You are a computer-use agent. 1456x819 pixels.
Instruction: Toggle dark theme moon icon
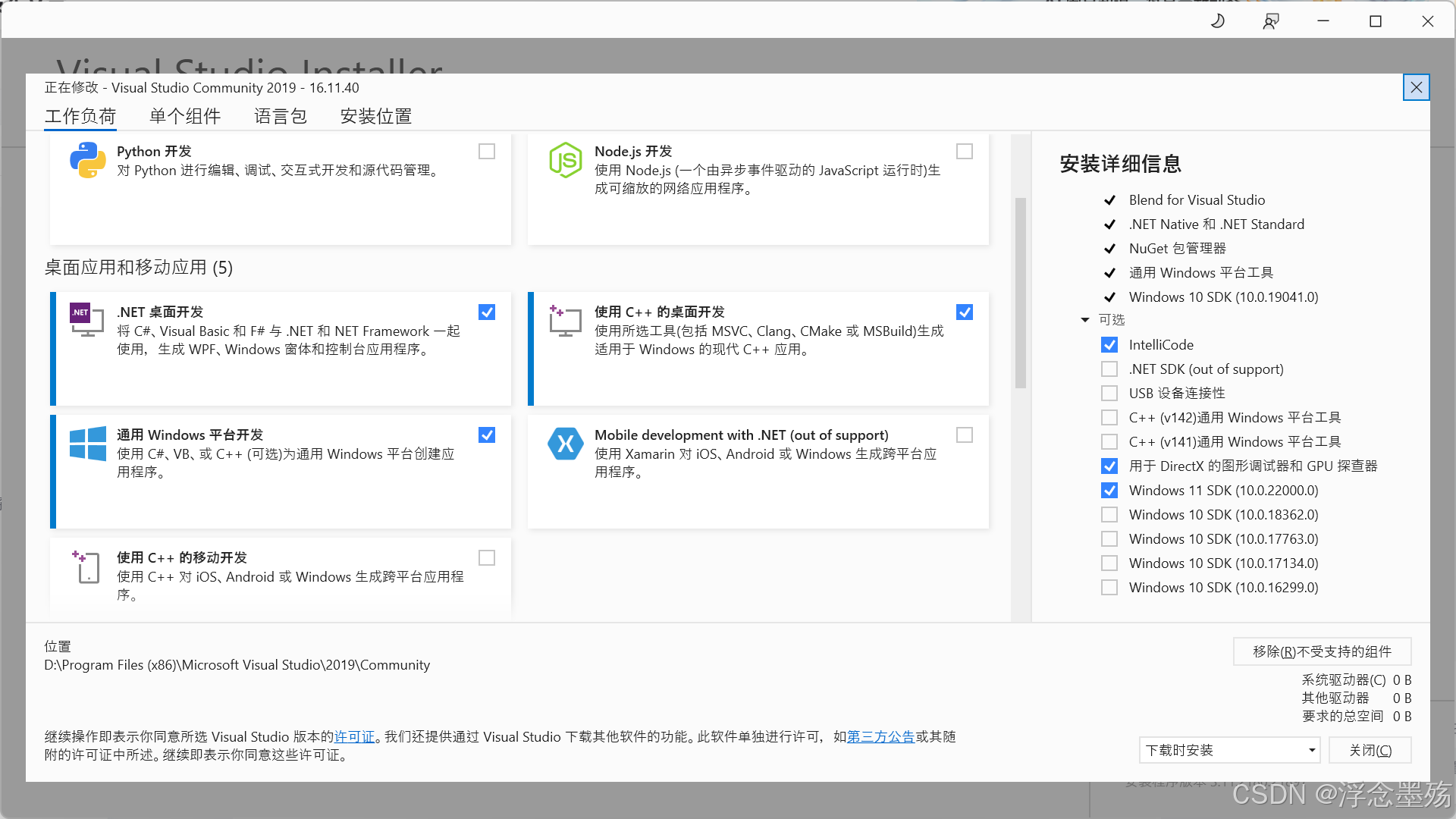pyautogui.click(x=1218, y=21)
